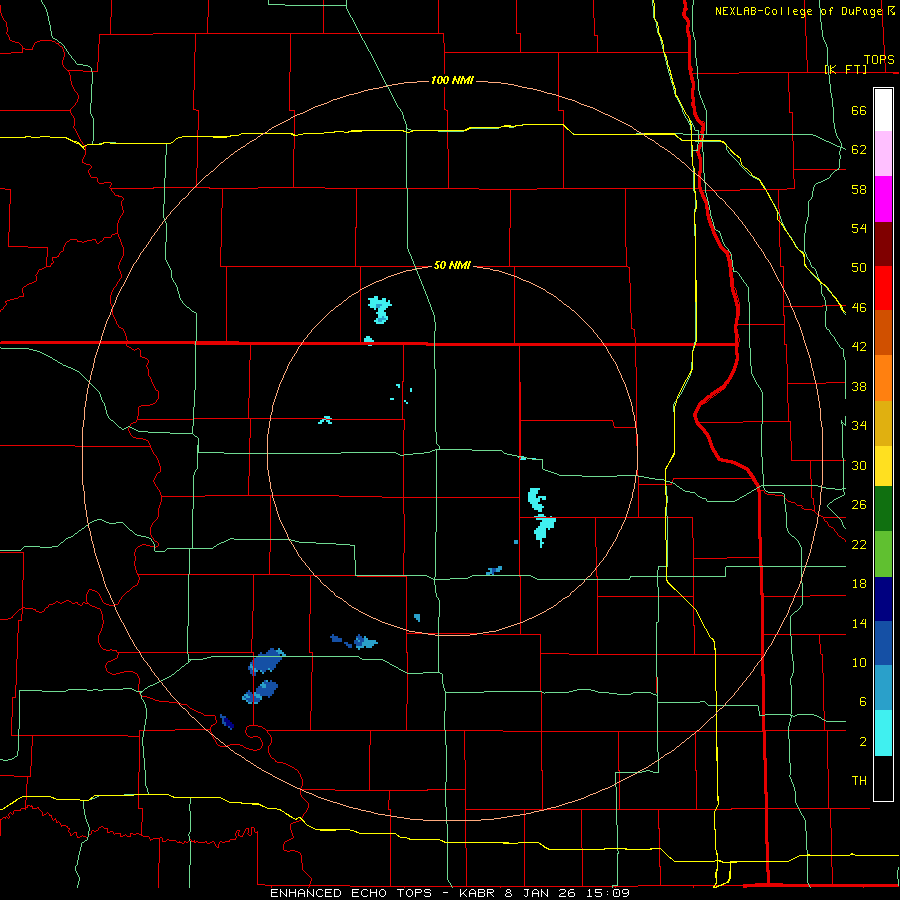Screen dimensions: 900x900
Task: Click the [K FT] units label
Action: (845, 69)
